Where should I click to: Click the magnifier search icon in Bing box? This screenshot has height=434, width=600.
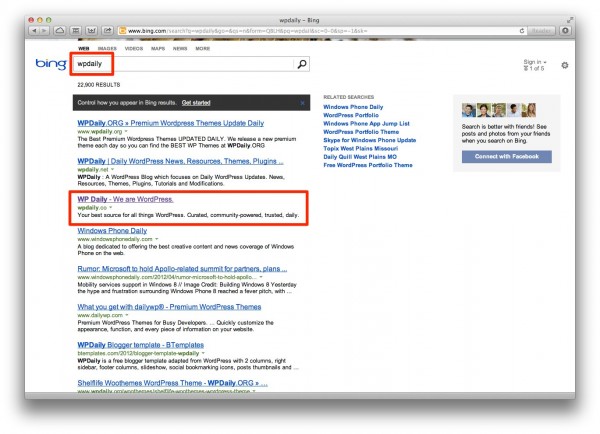tap(302, 64)
